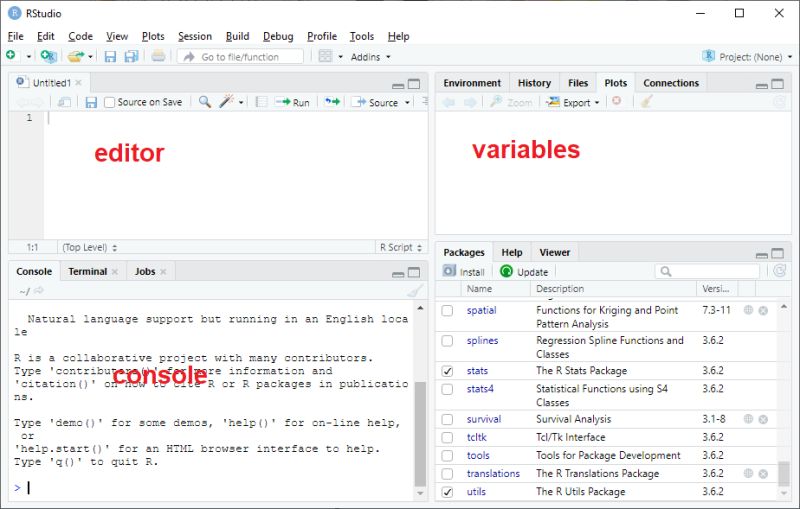The width and height of the screenshot is (800, 509).
Task: Click remove icon for spatial package
Action: [x=763, y=311]
